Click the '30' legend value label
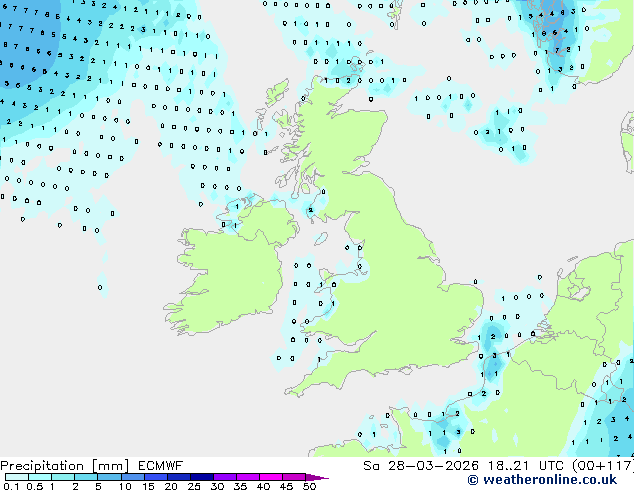The height and width of the screenshot is (490, 634). [217, 486]
